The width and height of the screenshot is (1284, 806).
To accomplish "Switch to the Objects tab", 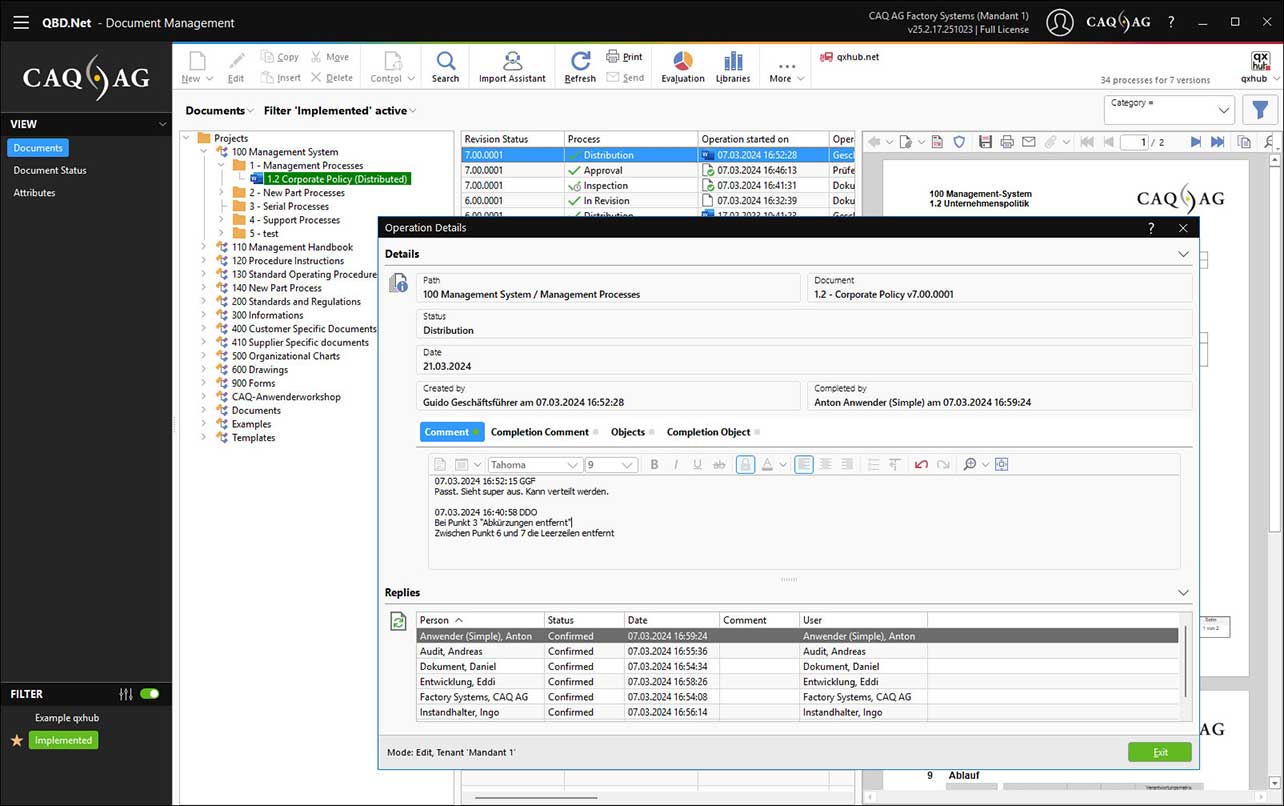I will 628,432.
